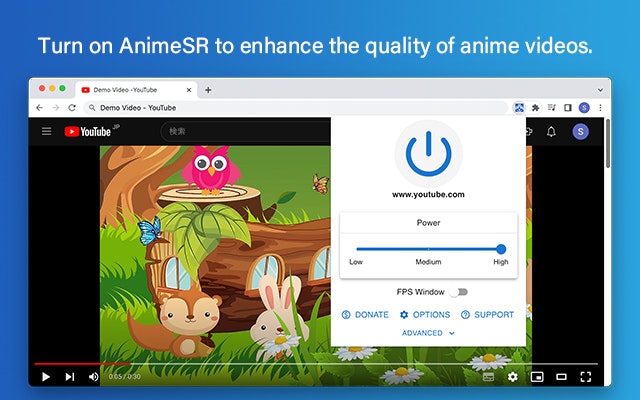Open the Chrome three-dot menu
The height and width of the screenshot is (400, 640).
600,108
